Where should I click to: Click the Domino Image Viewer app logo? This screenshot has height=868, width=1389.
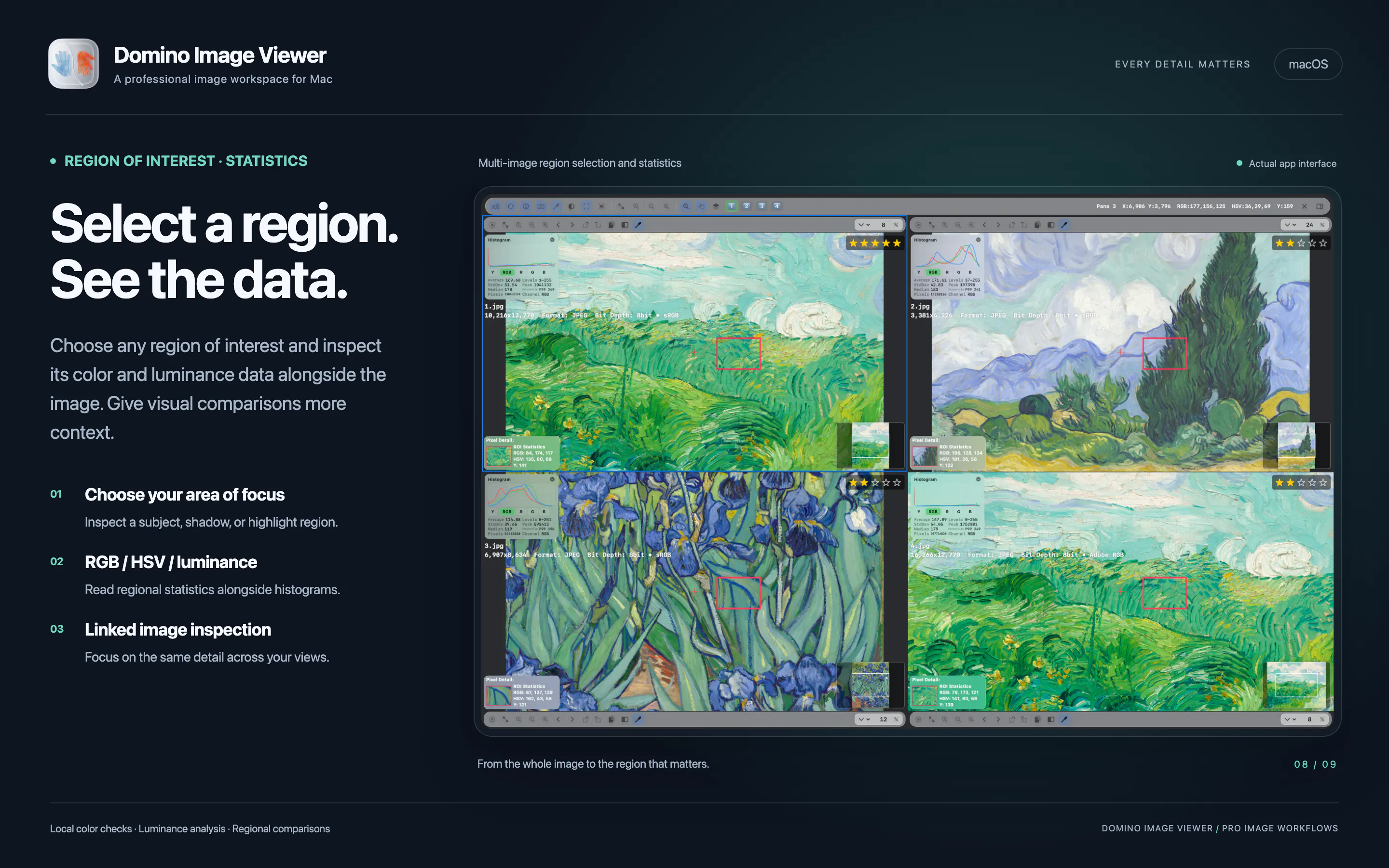point(73,64)
